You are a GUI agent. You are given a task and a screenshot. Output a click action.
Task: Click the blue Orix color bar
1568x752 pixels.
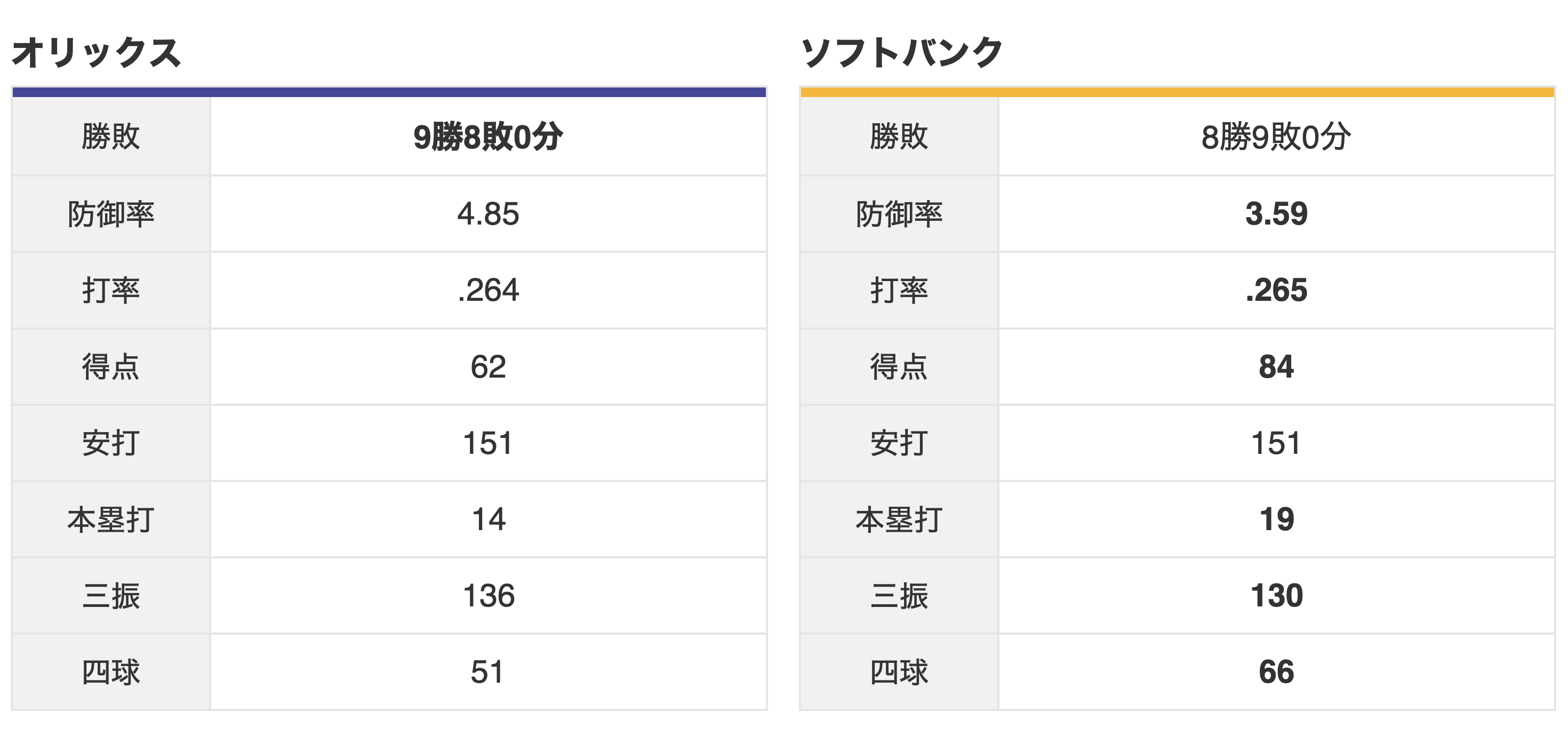[389, 92]
